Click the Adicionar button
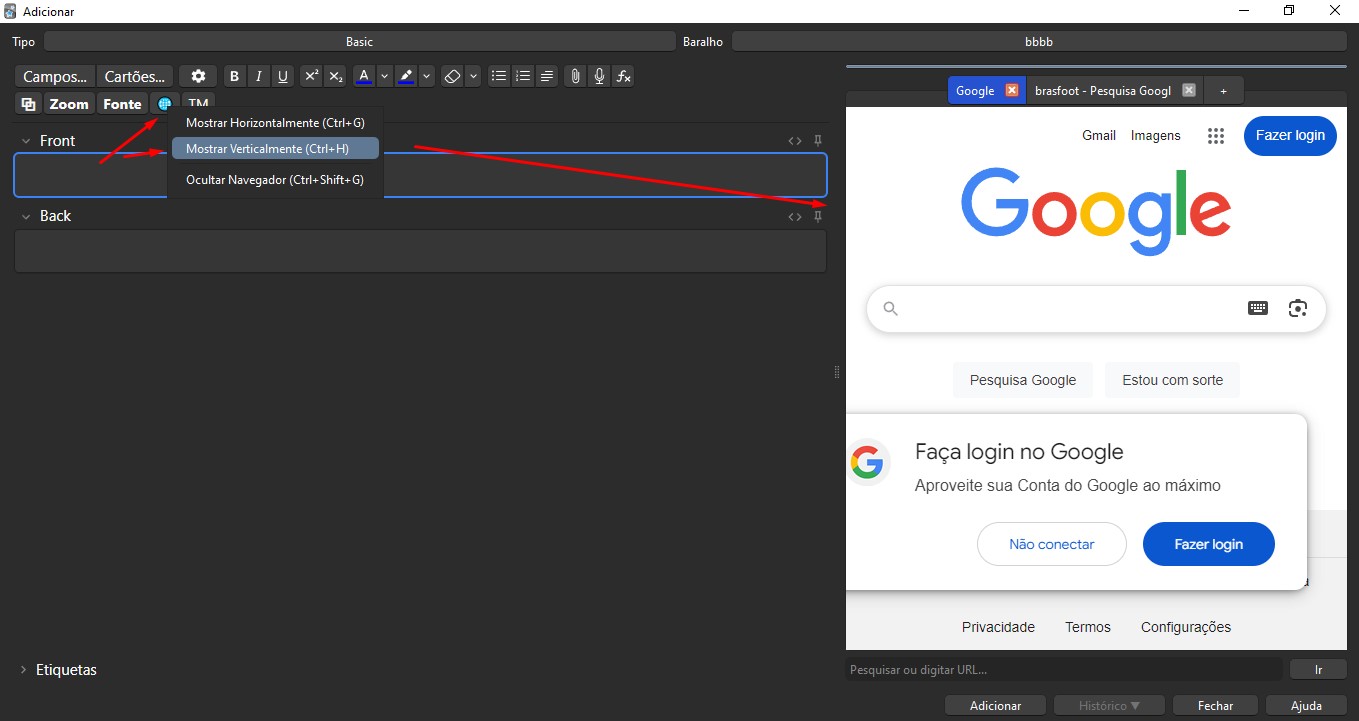1359x721 pixels. [995, 705]
